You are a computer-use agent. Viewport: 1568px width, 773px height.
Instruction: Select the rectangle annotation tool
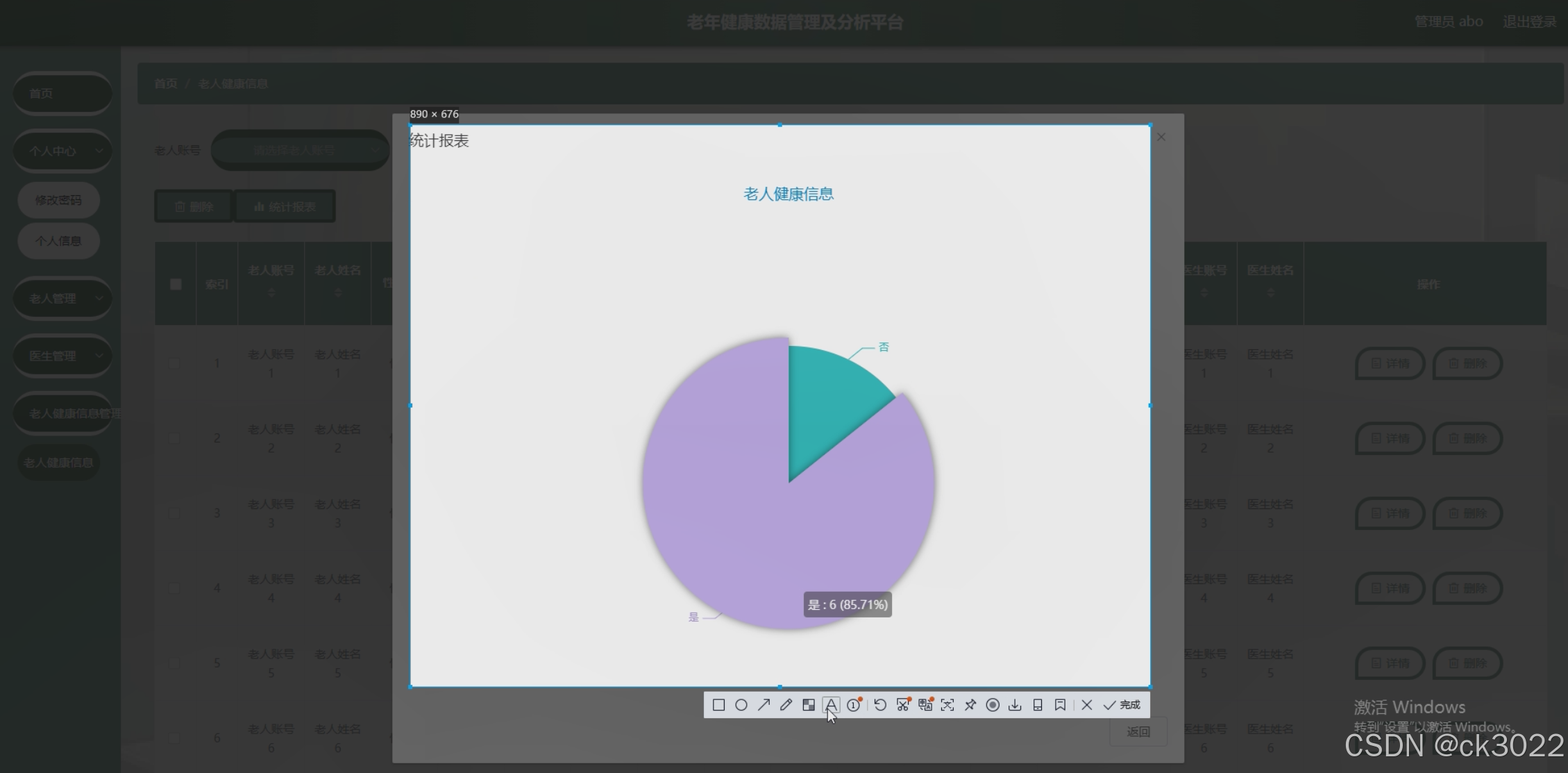[718, 705]
